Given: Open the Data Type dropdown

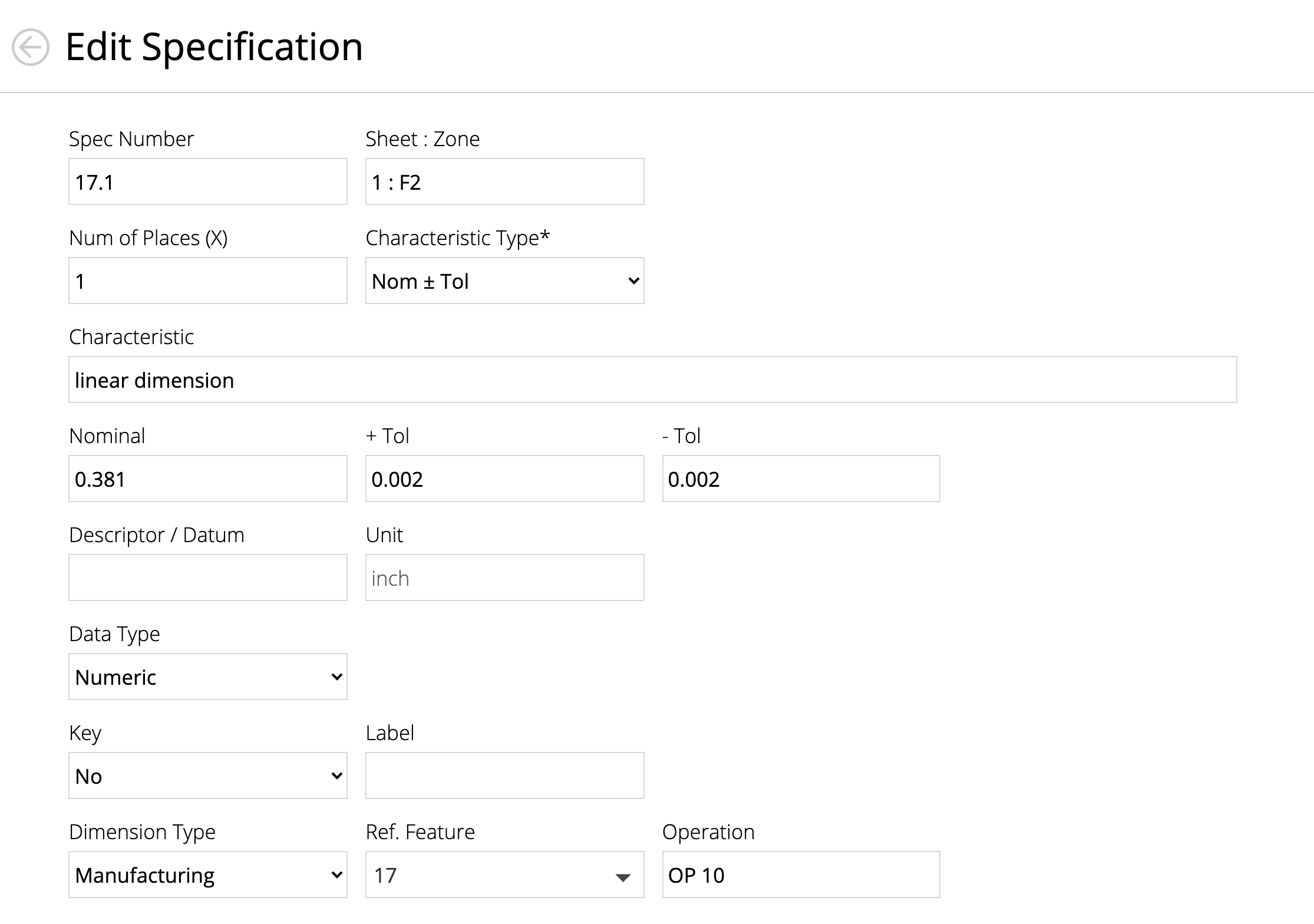Looking at the screenshot, I should click(x=207, y=677).
